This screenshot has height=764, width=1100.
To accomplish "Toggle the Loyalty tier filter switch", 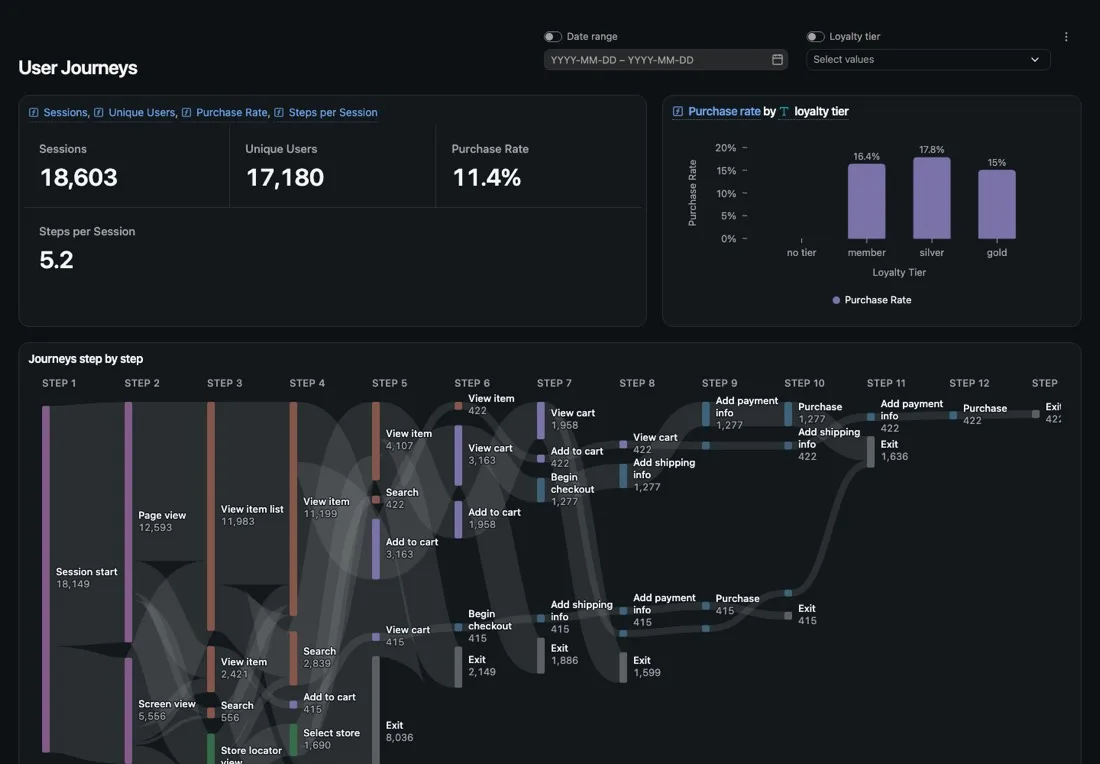I will tap(815, 36).
